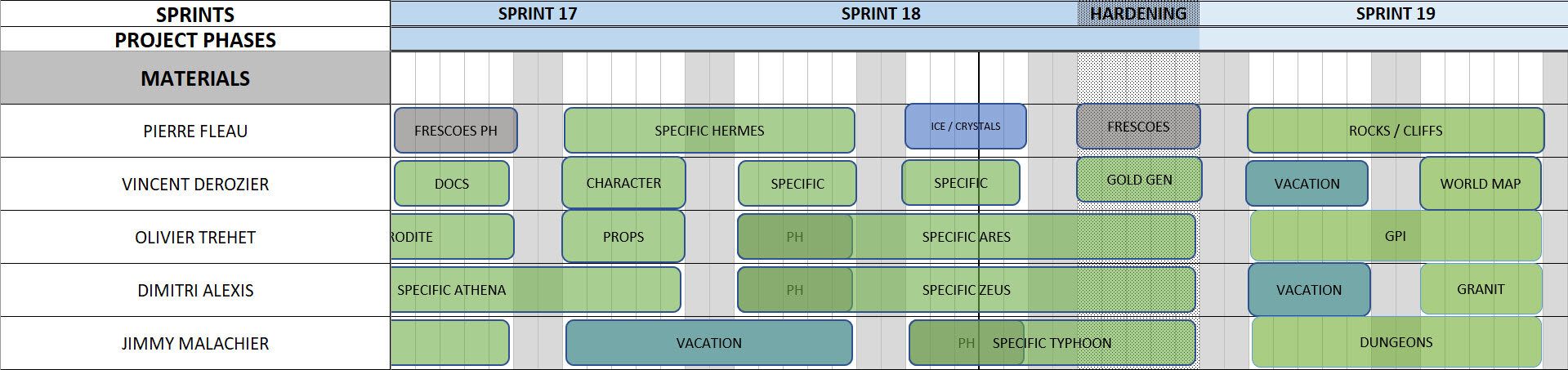The height and width of the screenshot is (370, 1568).
Task: Select the FRESCOES PH task block
Action: click(x=456, y=131)
